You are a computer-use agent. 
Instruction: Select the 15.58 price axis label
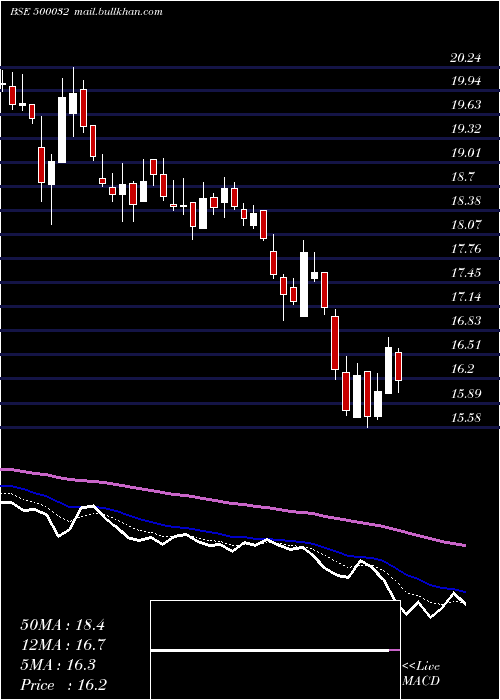point(466,418)
